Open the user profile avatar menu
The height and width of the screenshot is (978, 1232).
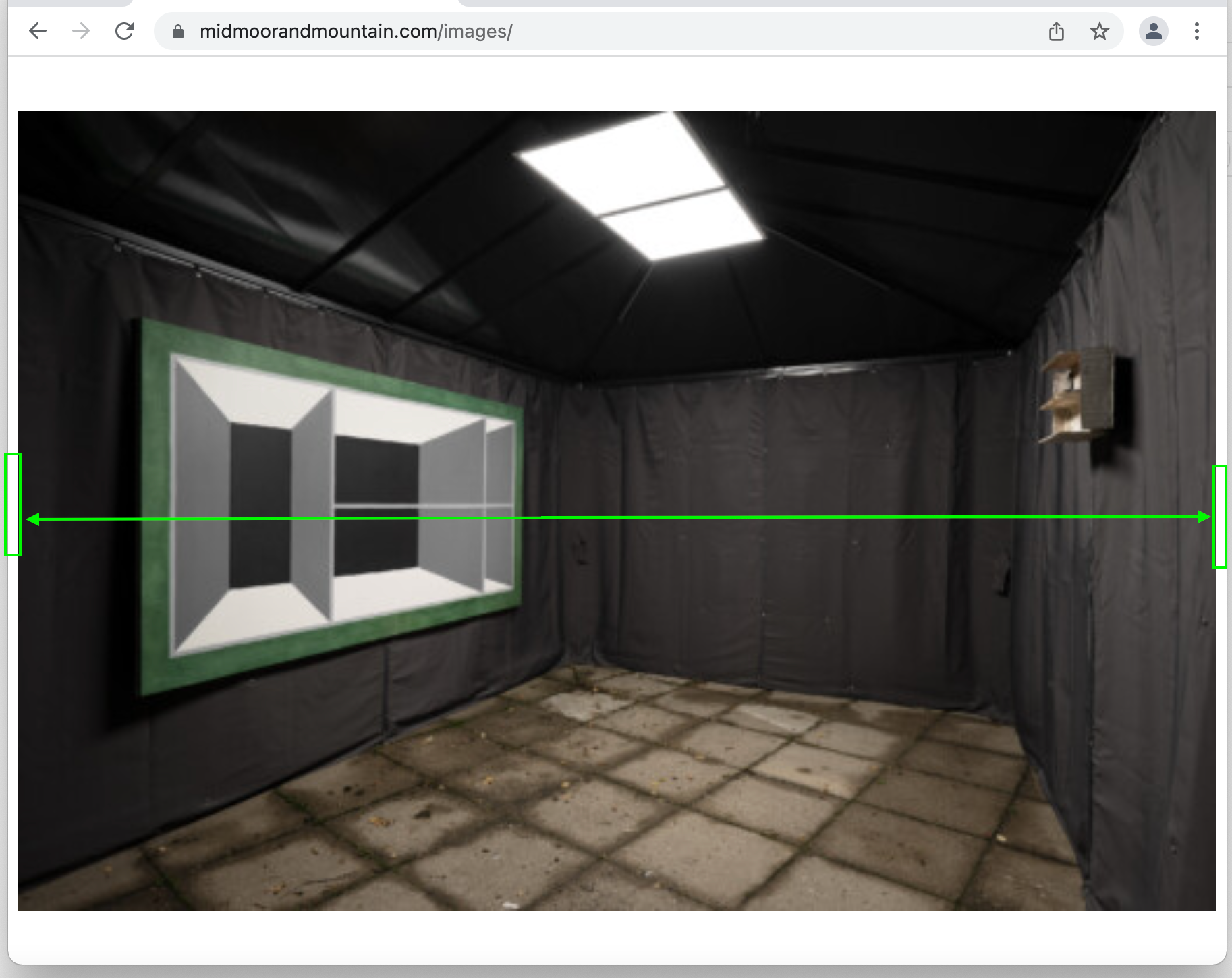point(1154,31)
